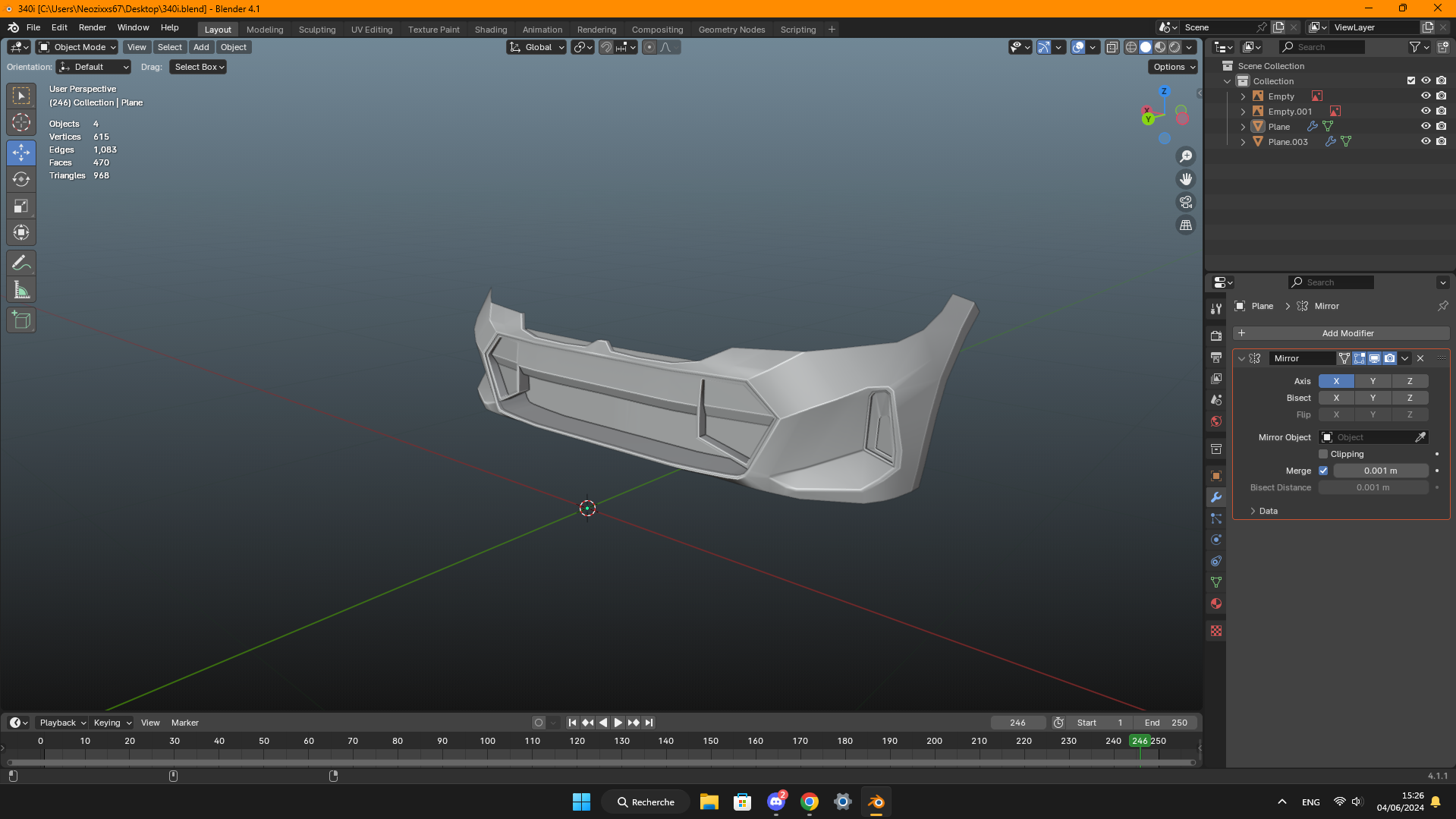
Task: Click the Add Modifier button
Action: click(1341, 333)
